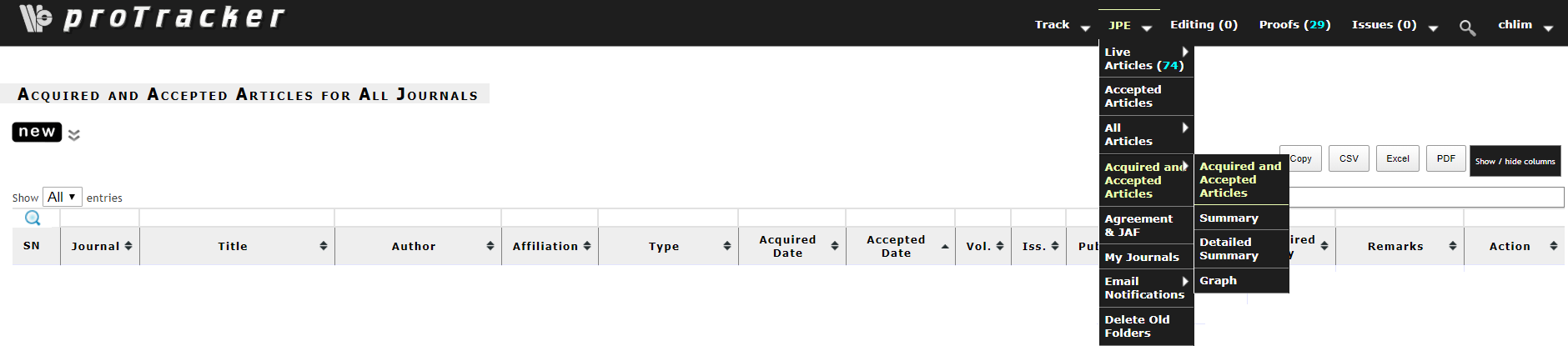
Task: Open the Proofs (29) link
Action: coord(1294,25)
